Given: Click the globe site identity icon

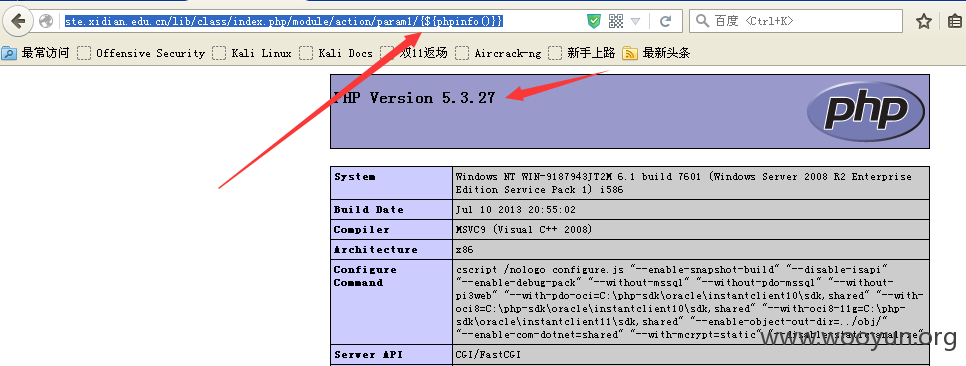Looking at the screenshot, I should (x=46, y=22).
